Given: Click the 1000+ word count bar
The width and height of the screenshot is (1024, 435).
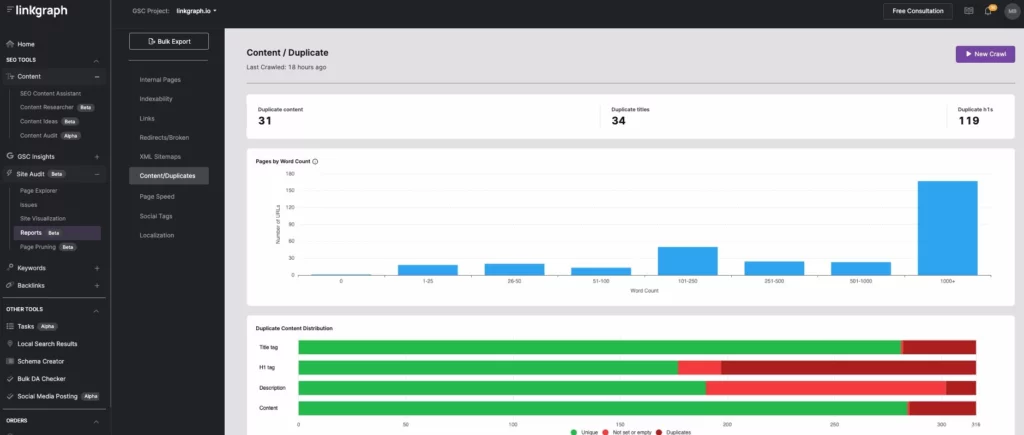Looking at the screenshot, I should (946, 228).
